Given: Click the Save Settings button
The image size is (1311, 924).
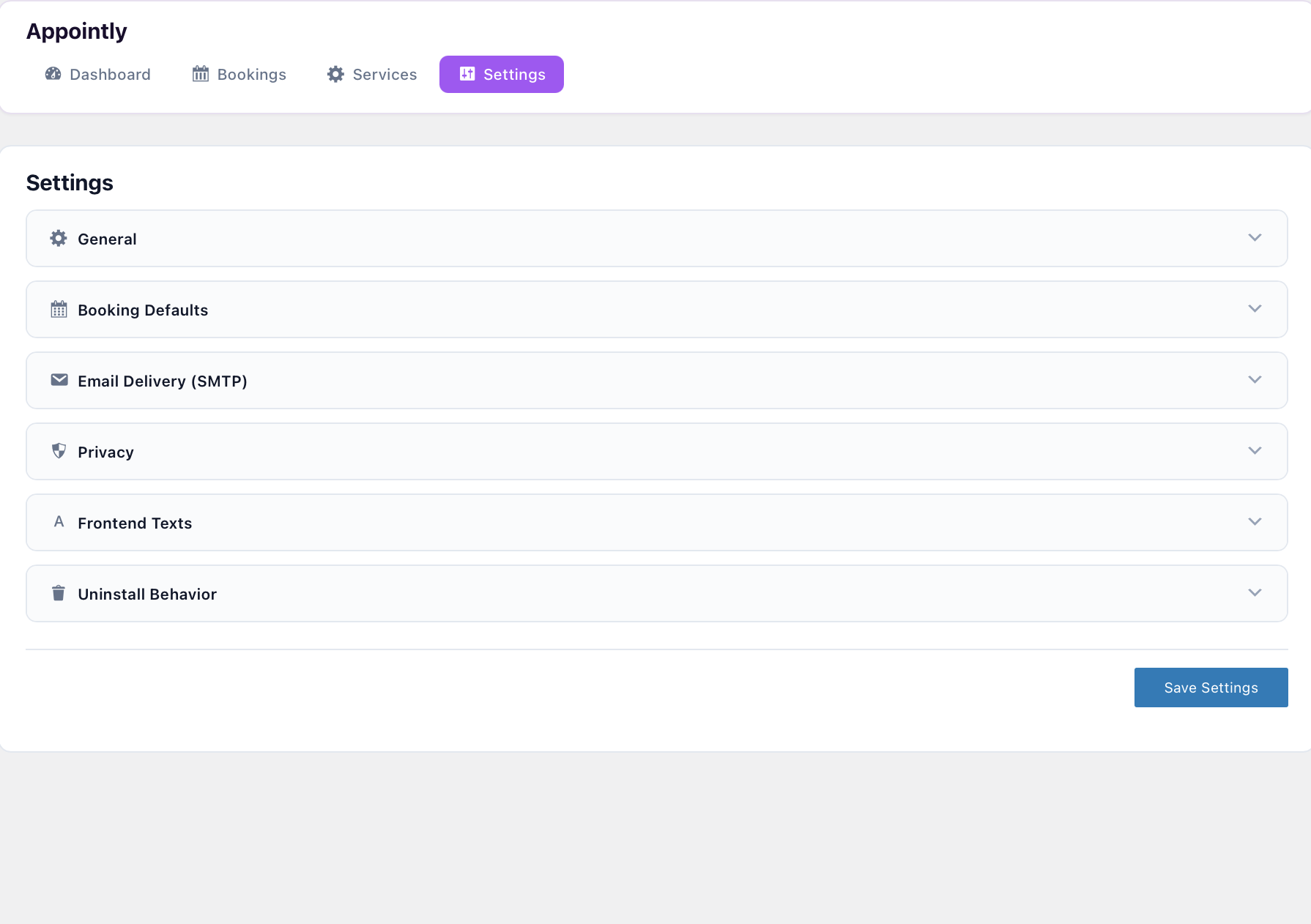Looking at the screenshot, I should (1211, 688).
